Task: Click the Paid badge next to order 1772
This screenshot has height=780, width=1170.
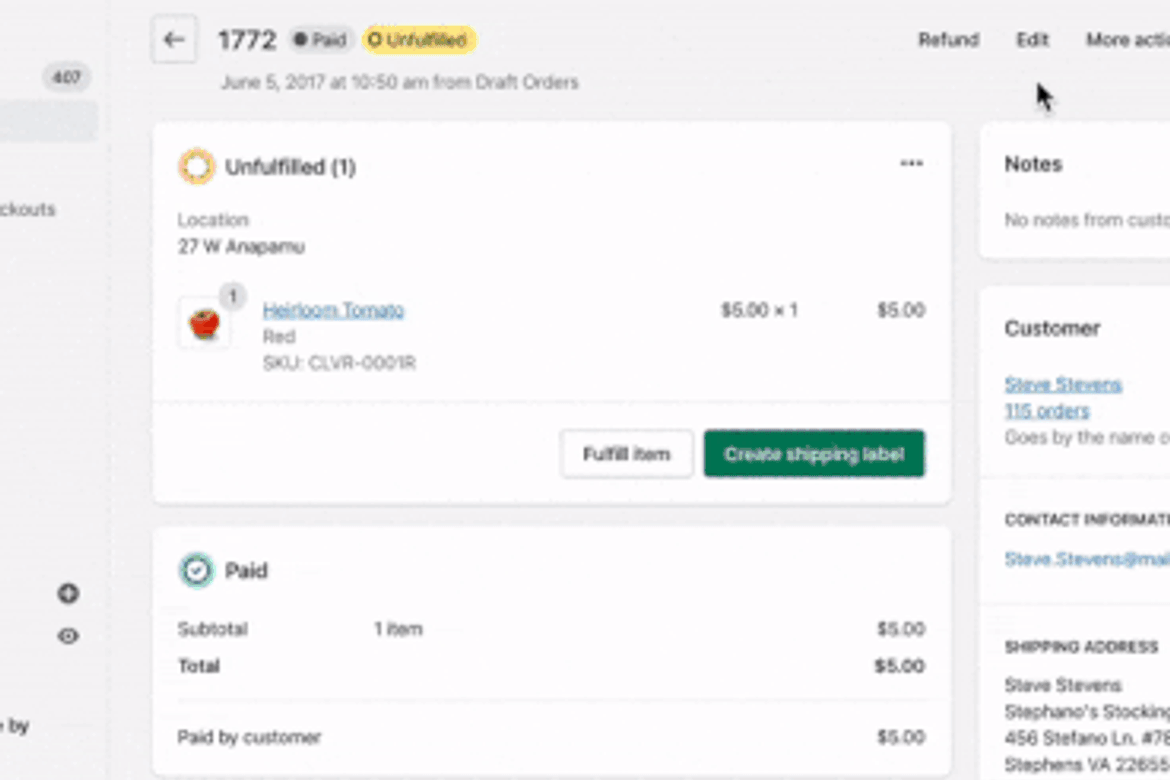Action: pyautogui.click(x=320, y=39)
